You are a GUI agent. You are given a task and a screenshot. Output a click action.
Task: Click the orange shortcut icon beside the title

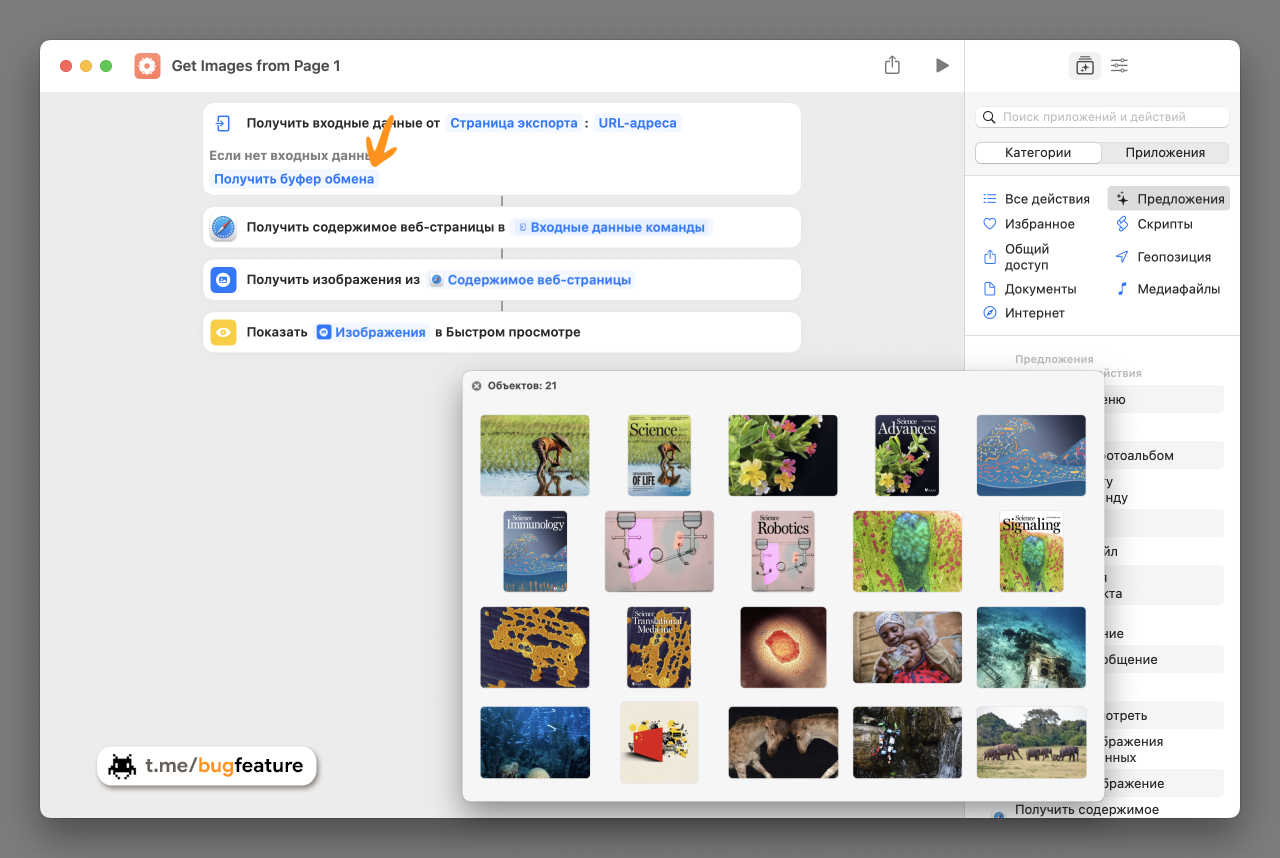click(x=147, y=66)
